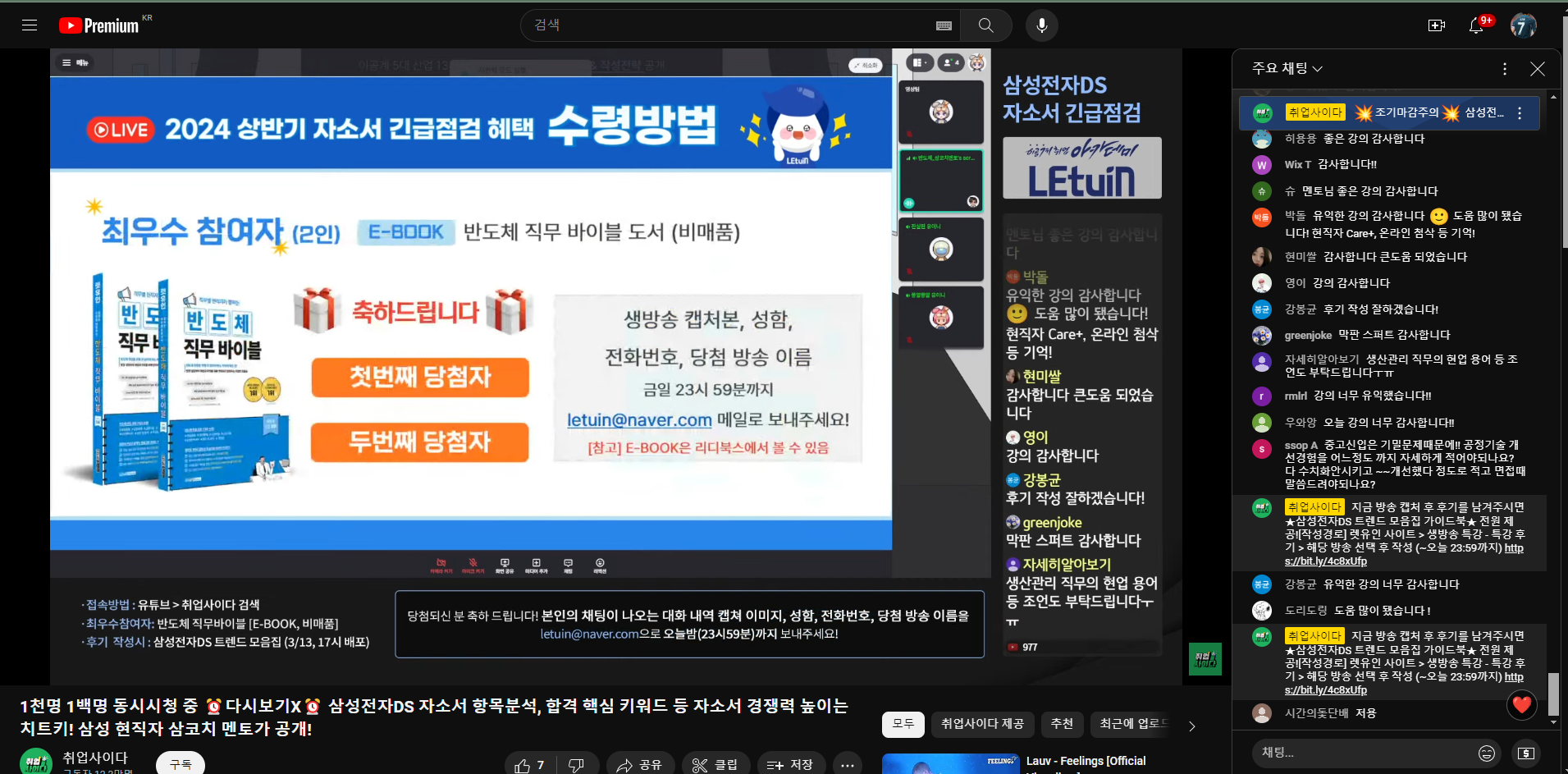The width and height of the screenshot is (1568, 774).
Task: Open the notifications bell
Action: tap(1475, 25)
